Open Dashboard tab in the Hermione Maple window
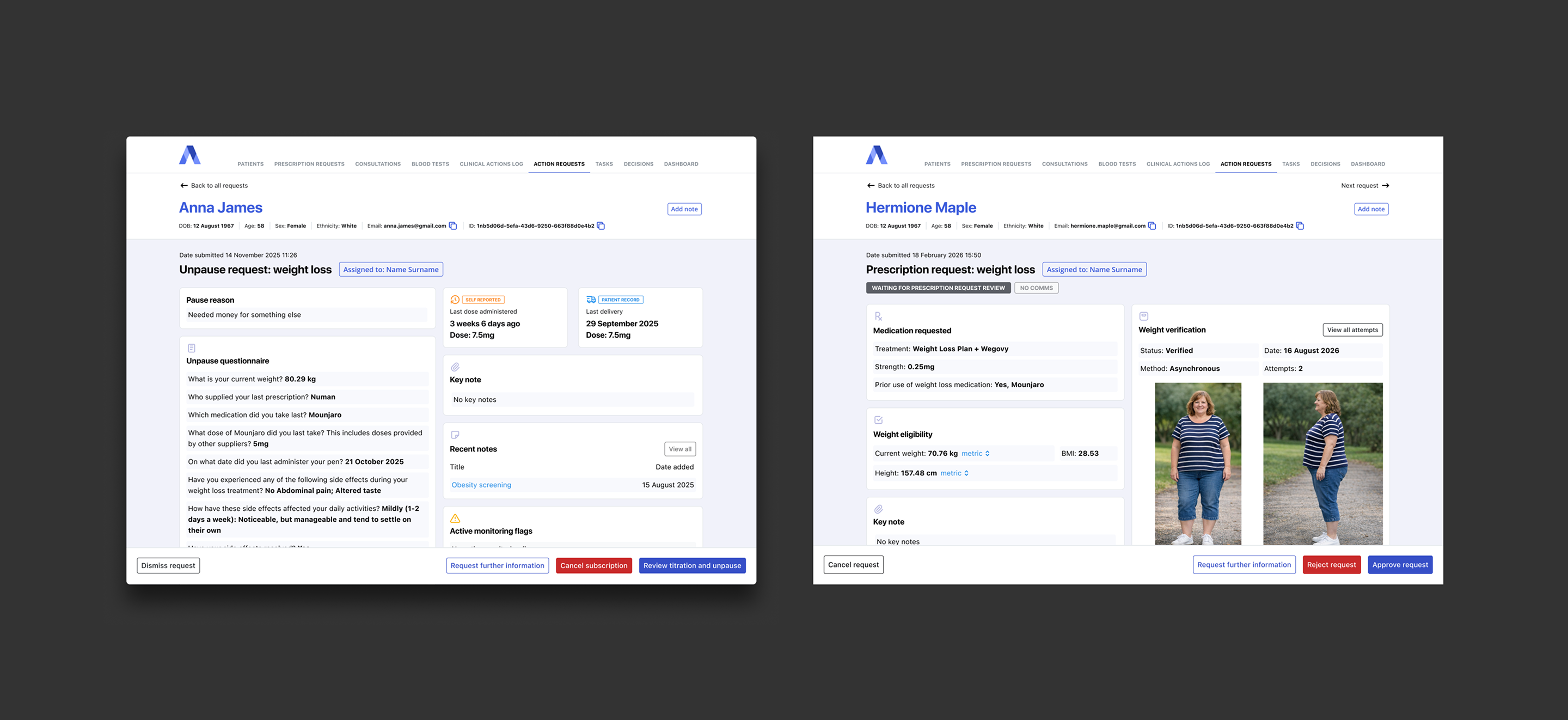The width and height of the screenshot is (1568, 720). pos(1368,164)
